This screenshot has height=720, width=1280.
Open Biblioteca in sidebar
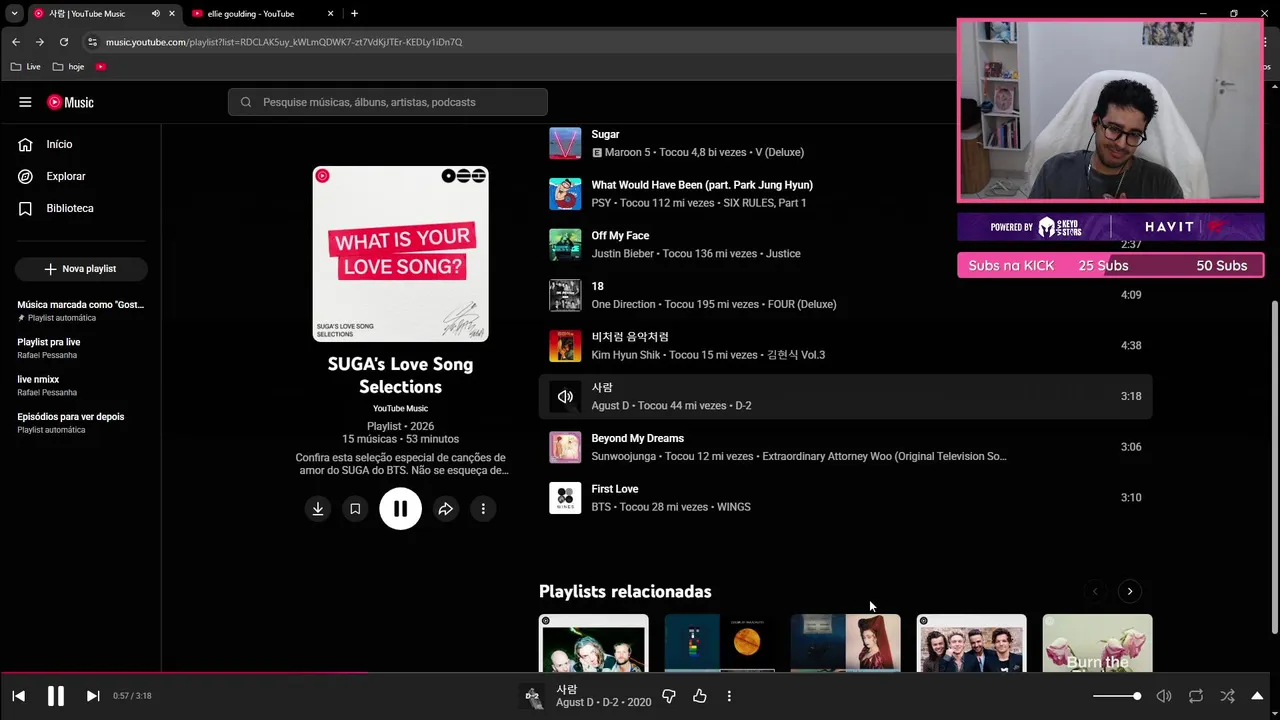[x=80, y=208]
